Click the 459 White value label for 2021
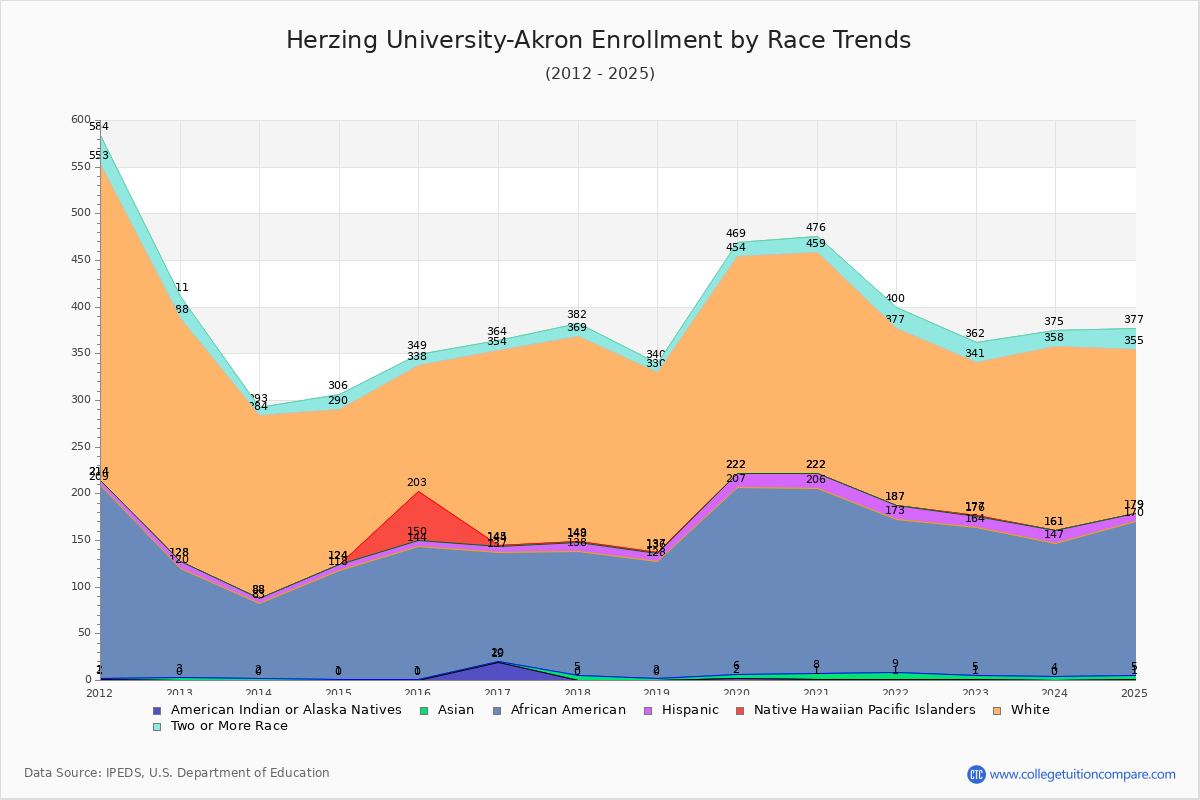This screenshot has width=1200, height=800. (816, 244)
